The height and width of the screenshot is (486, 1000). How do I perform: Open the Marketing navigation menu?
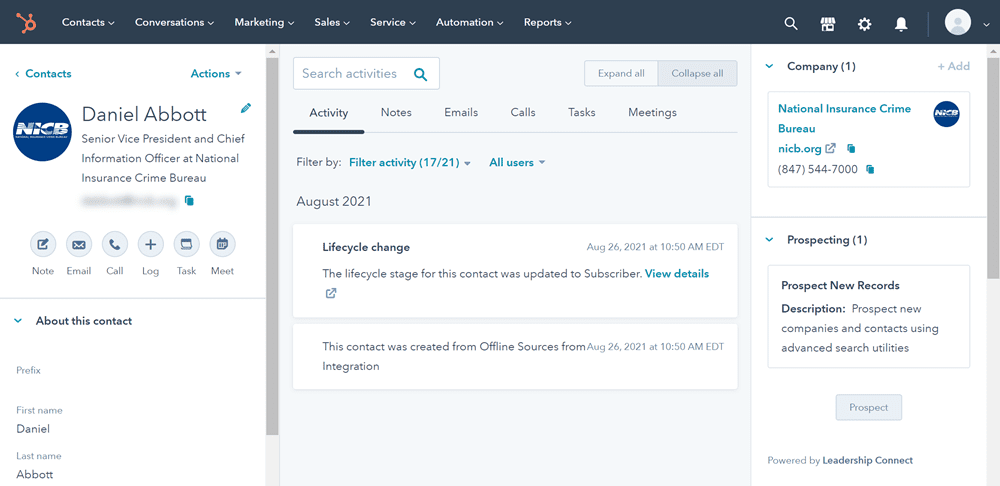point(264,22)
